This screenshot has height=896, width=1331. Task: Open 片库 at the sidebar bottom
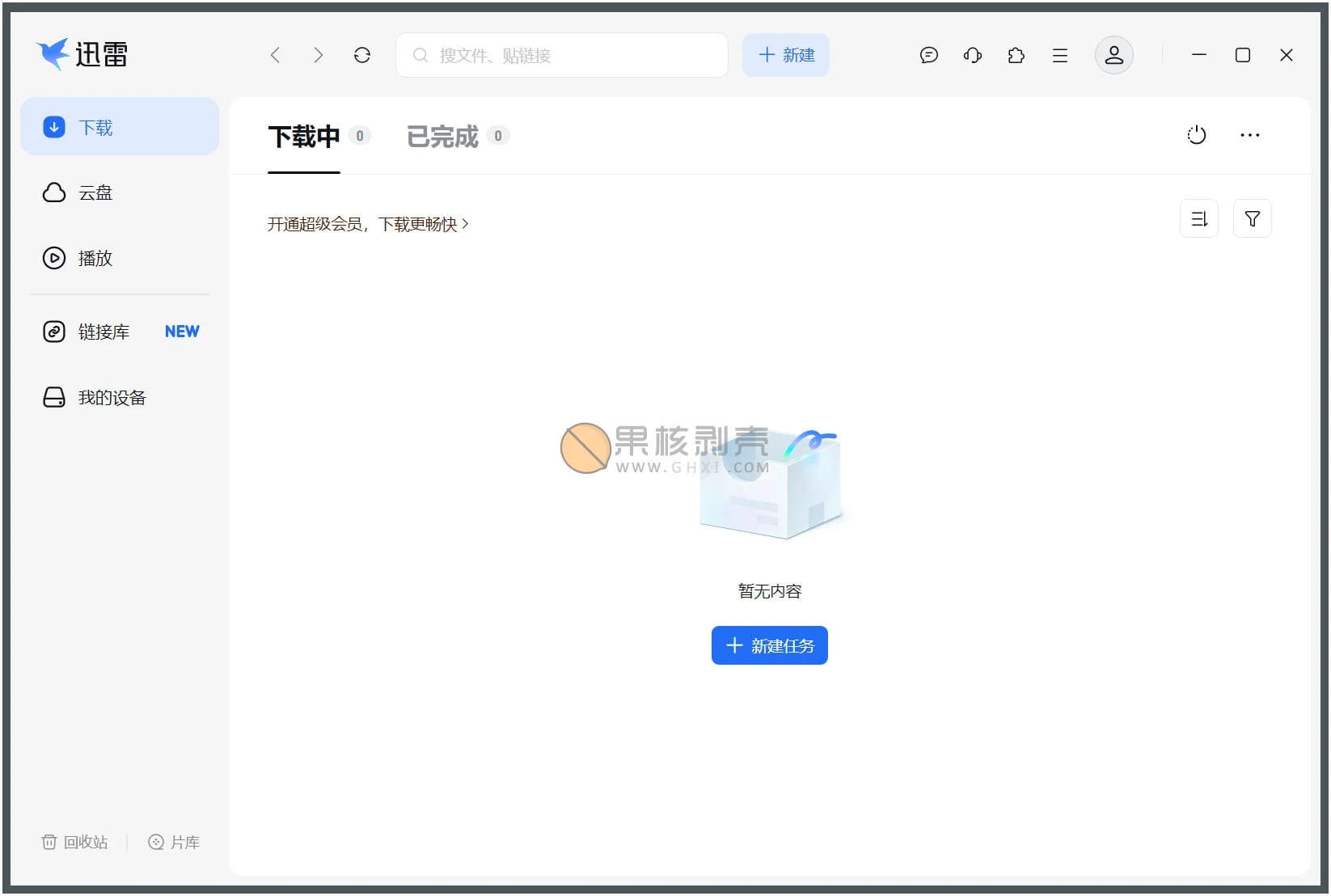coord(174,842)
